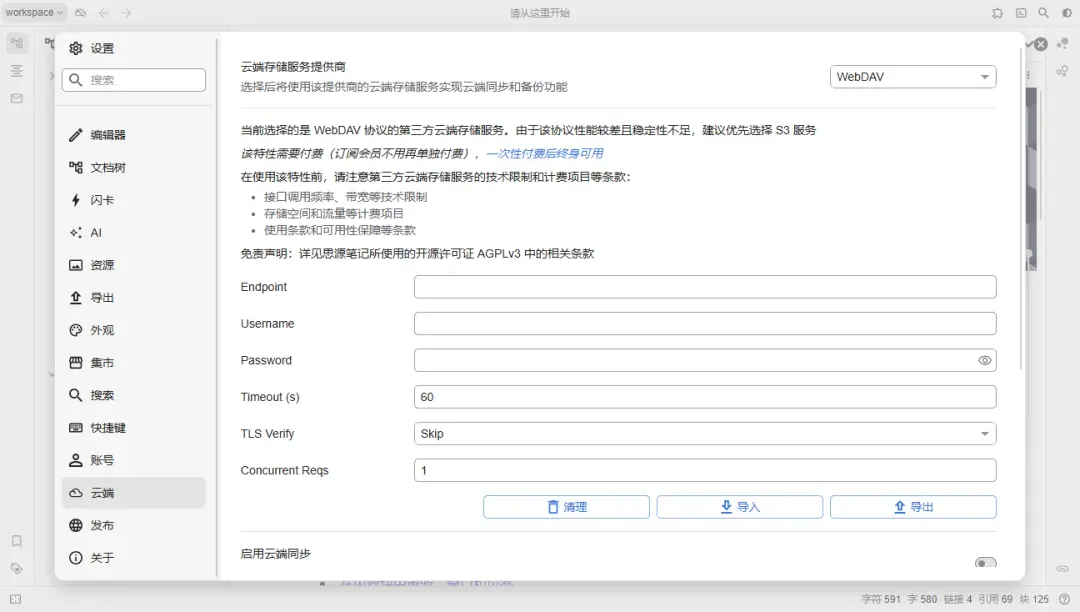Click the 导出 export button below the form
Screen dimensions: 1080x612
pos(913,507)
